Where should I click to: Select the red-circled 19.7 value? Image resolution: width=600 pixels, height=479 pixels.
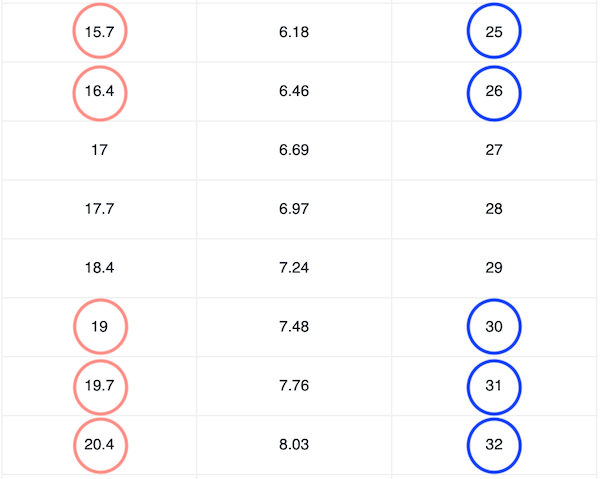coord(100,386)
